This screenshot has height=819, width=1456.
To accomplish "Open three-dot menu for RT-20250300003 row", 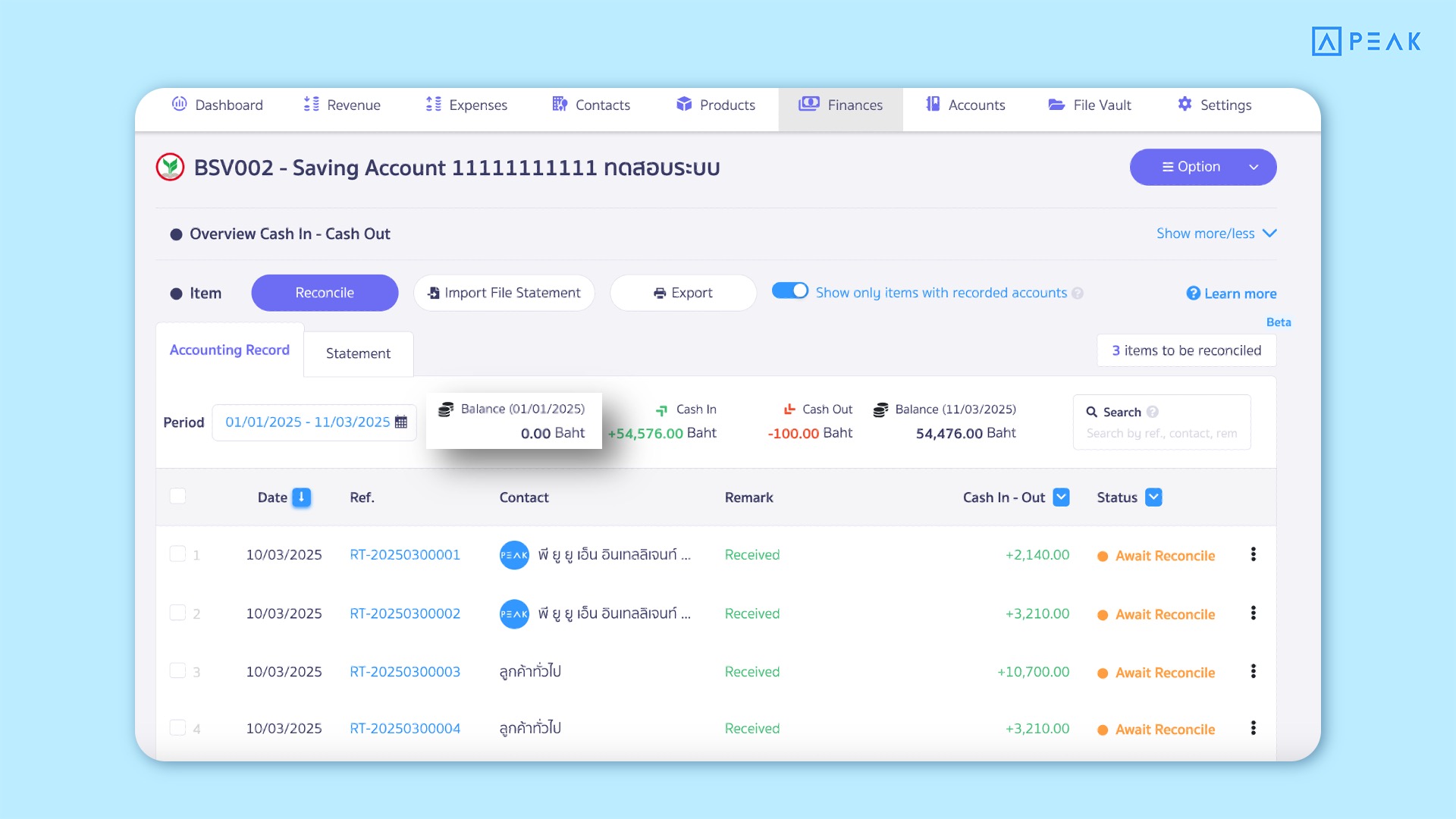I will pyautogui.click(x=1253, y=671).
